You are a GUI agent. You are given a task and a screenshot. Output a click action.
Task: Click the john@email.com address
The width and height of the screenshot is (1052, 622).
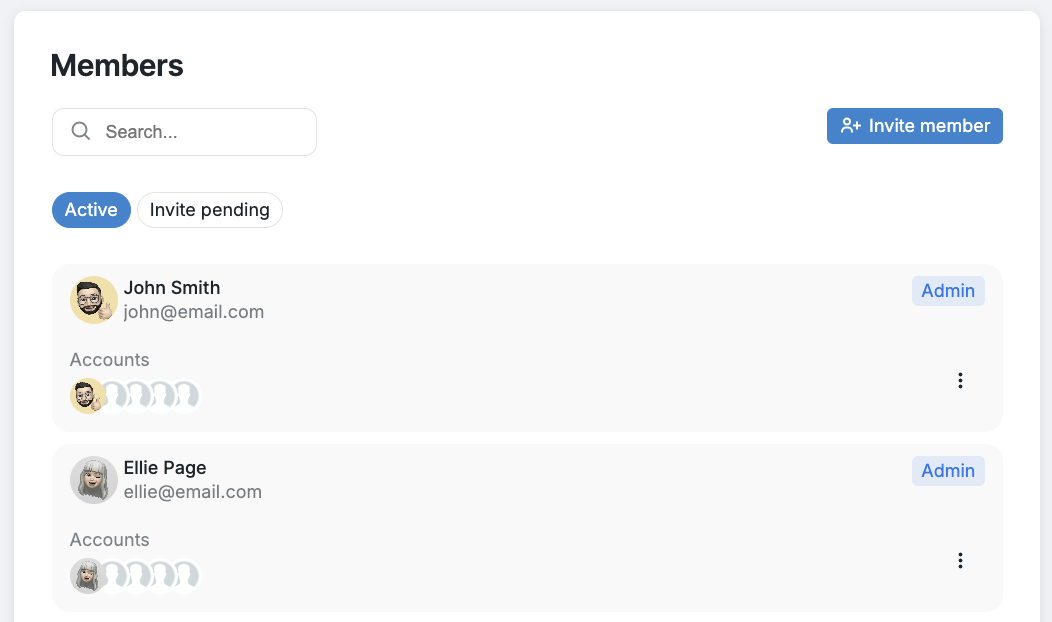click(x=194, y=312)
